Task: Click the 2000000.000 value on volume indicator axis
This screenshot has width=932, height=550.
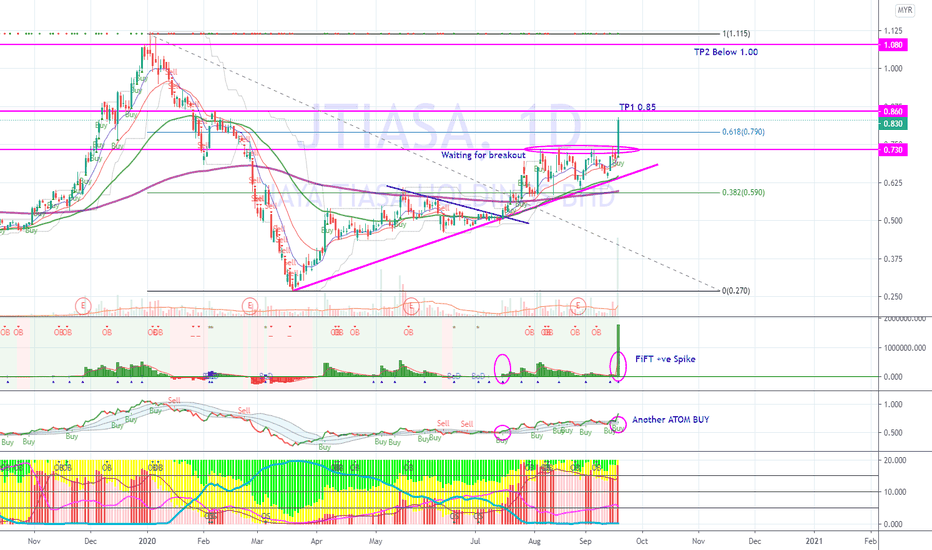Action: 904,319
